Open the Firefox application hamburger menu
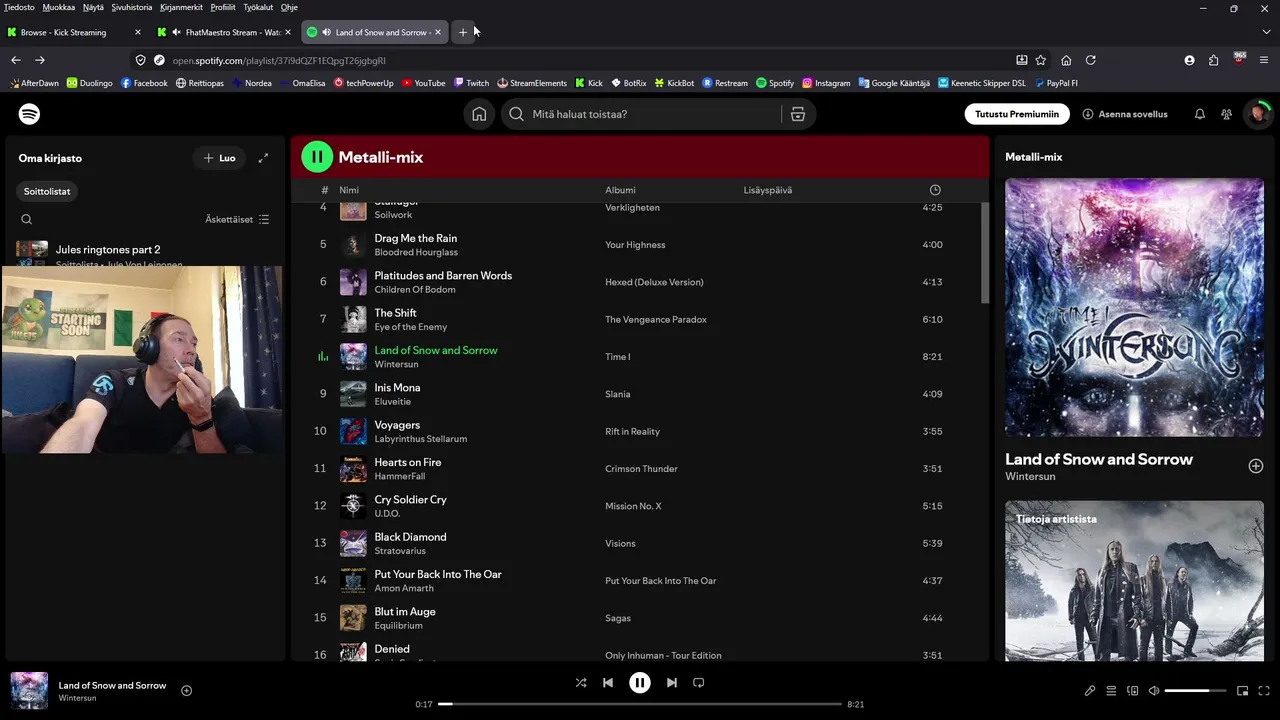 1266,60
